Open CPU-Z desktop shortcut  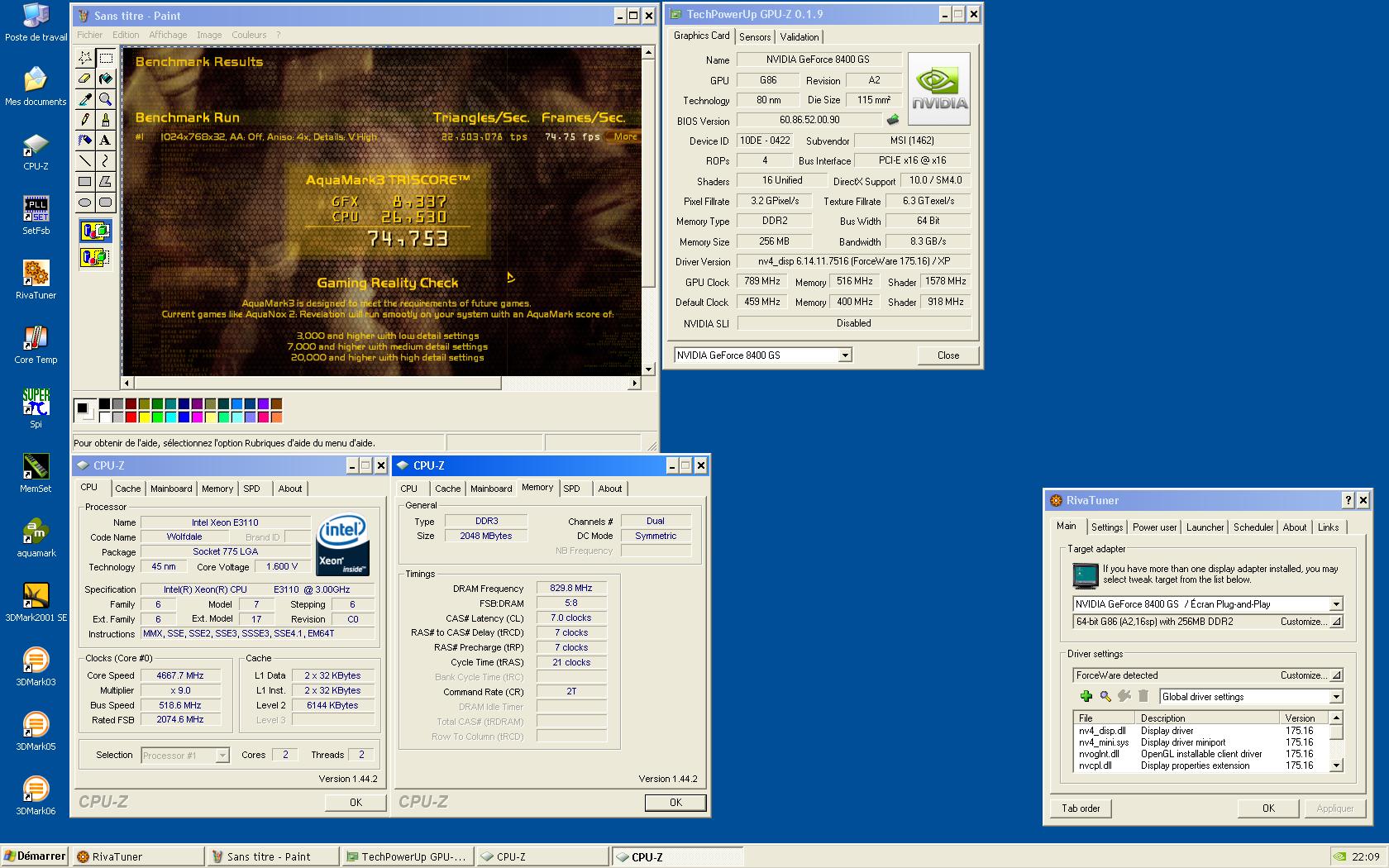[x=36, y=152]
